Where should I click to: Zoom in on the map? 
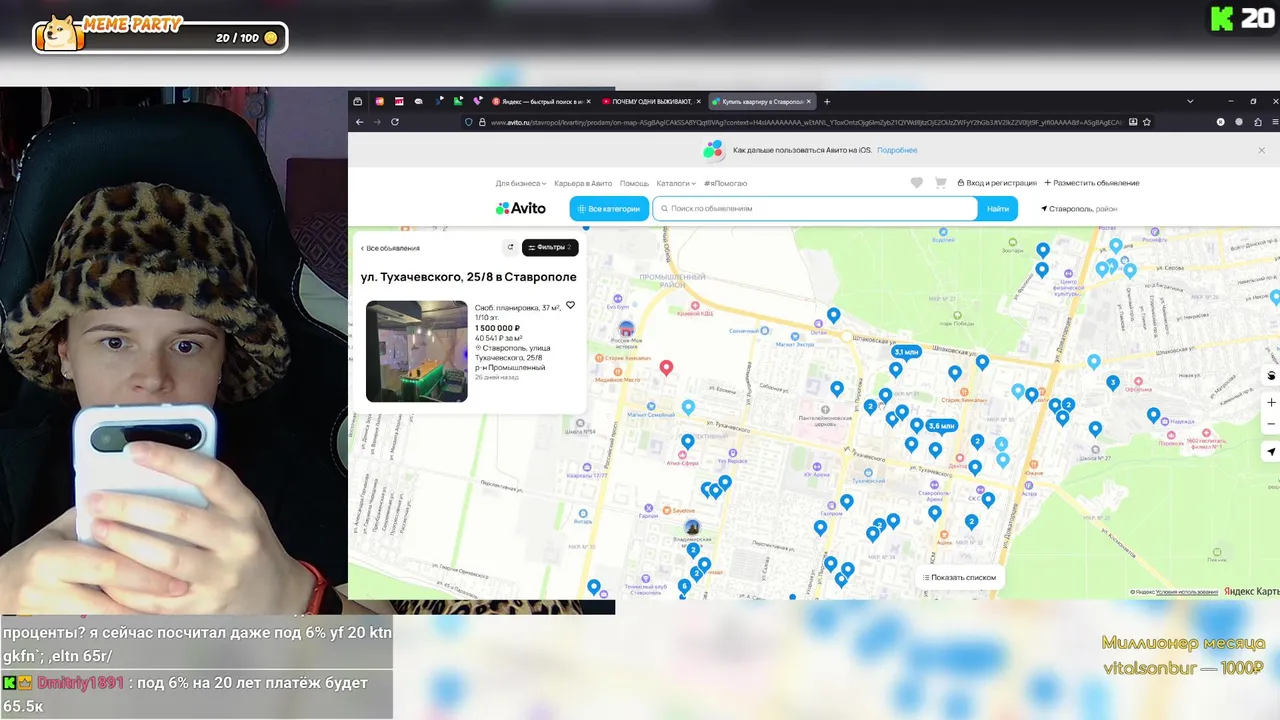[1271, 402]
